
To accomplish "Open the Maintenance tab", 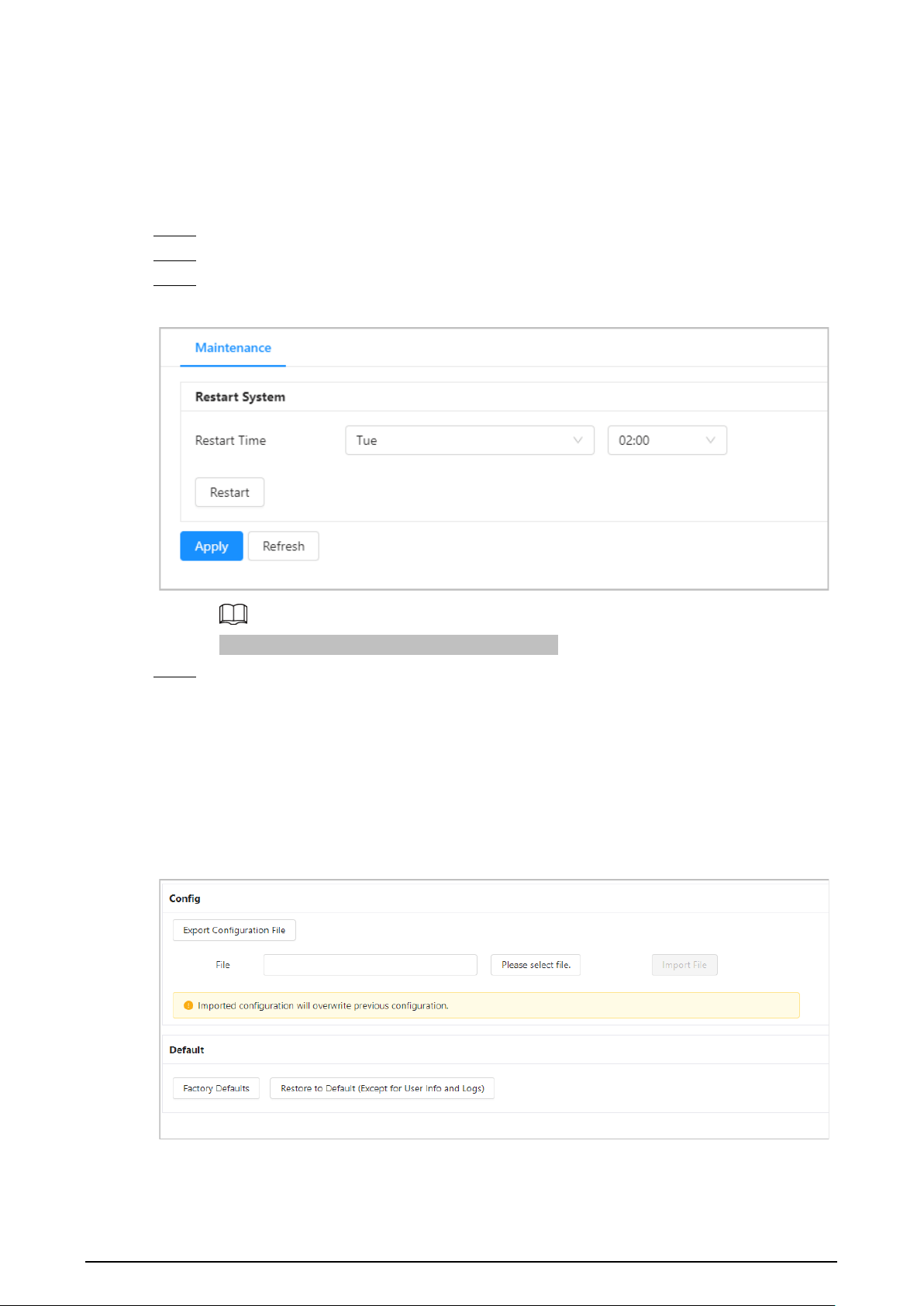I will coord(233,348).
